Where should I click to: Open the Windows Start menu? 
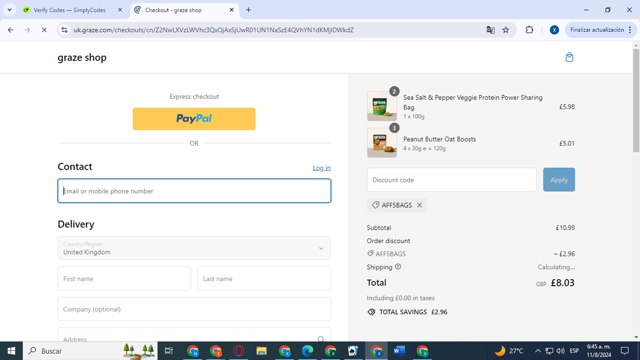click(x=11, y=351)
